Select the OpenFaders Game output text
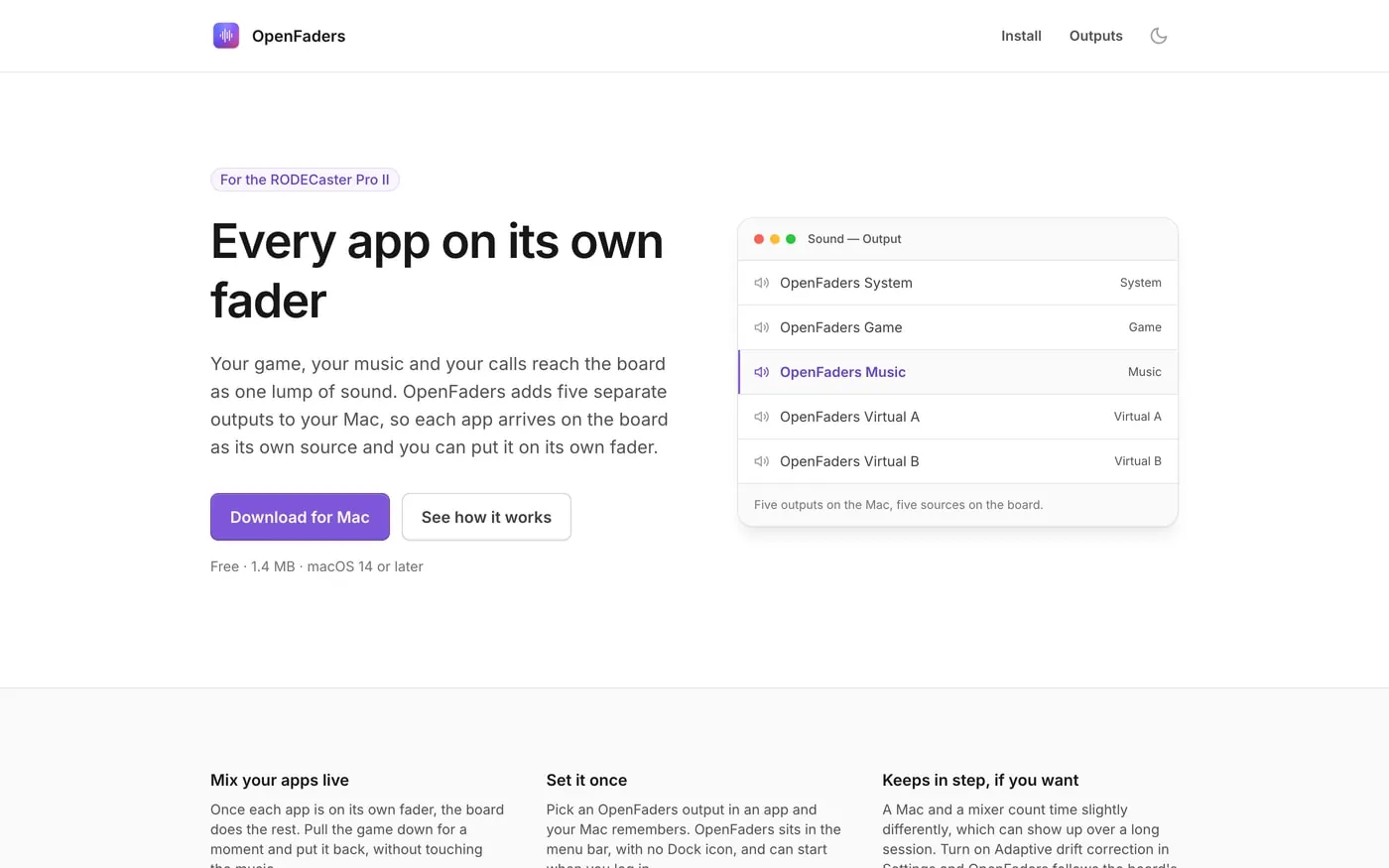This screenshot has height=868, width=1389. (841, 327)
